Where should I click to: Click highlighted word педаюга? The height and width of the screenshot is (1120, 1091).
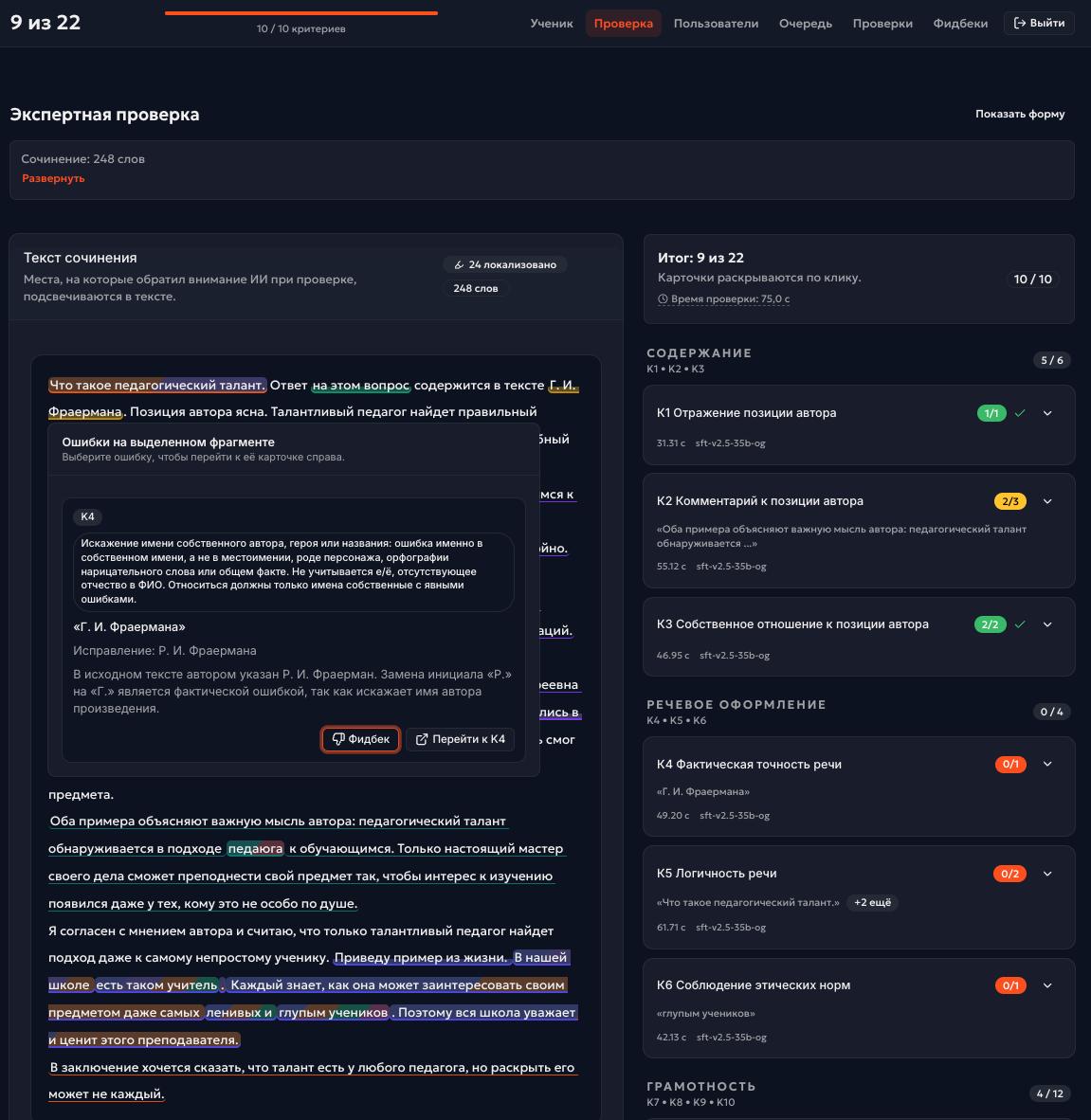(x=255, y=849)
